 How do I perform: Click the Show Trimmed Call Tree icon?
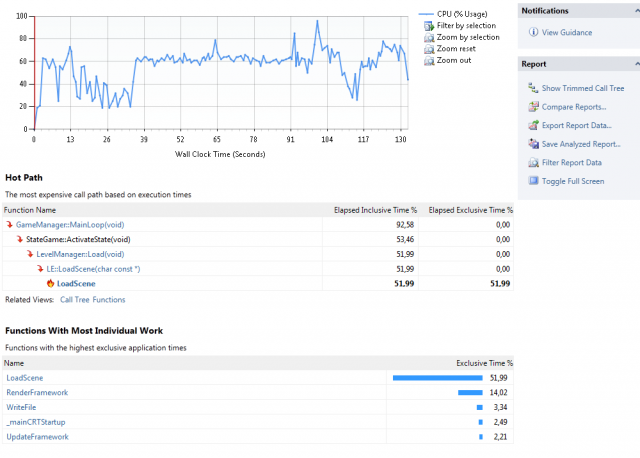click(x=532, y=88)
